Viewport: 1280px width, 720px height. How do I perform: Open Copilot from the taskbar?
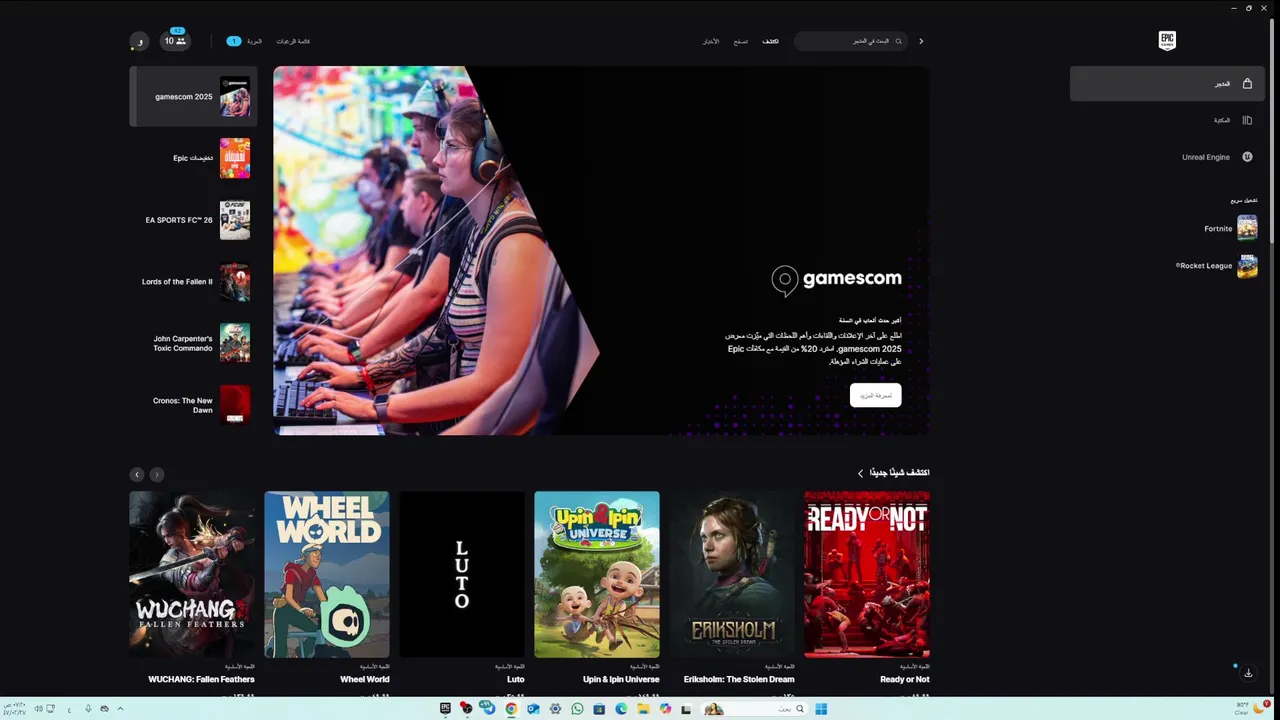665,709
